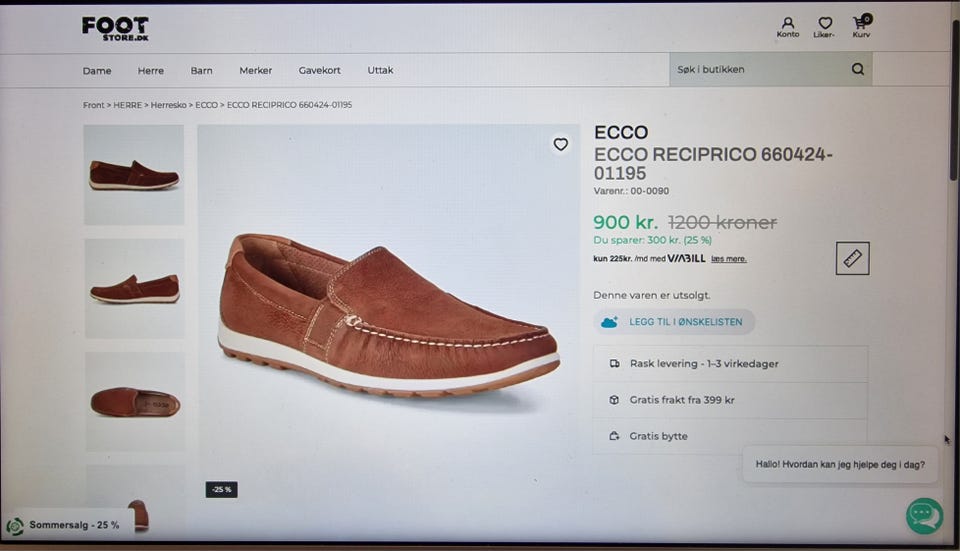This screenshot has width=960, height=551.
Task: Select the first side-view shoe thumbnail
Action: click(133, 175)
